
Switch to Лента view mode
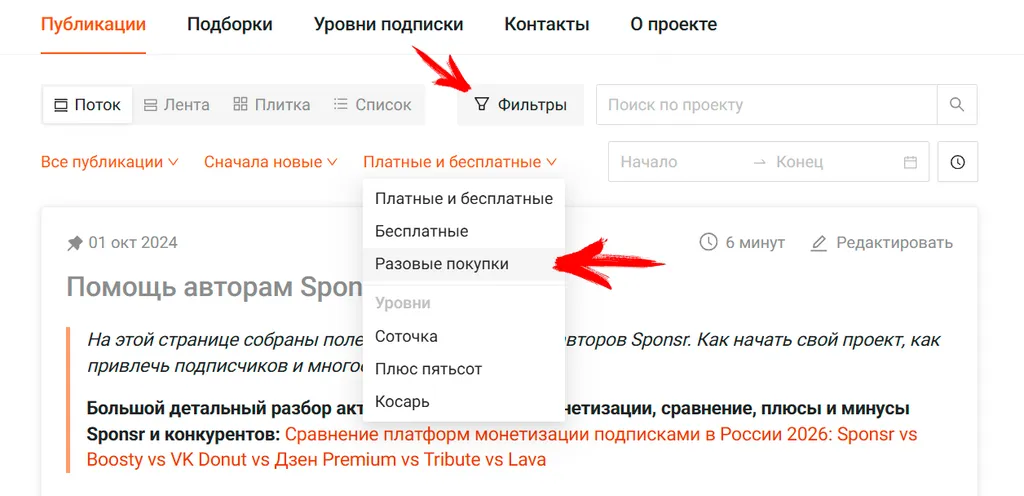pos(177,105)
